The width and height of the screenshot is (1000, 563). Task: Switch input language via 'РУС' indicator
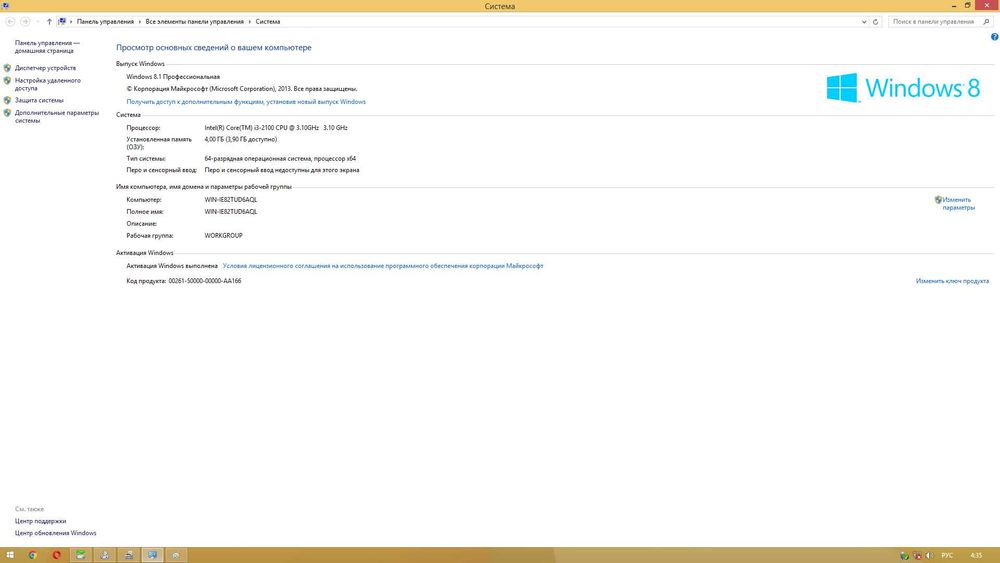[x=947, y=555]
